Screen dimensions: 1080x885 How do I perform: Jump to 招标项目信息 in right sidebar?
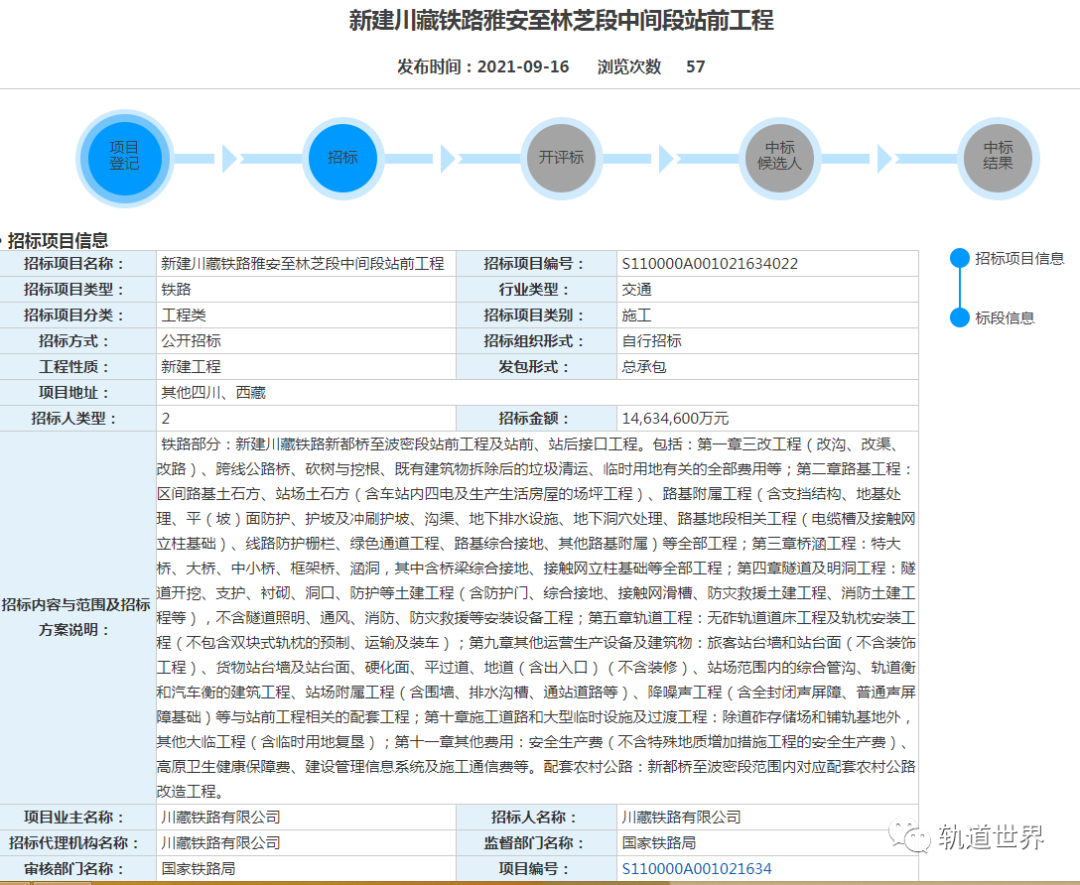pyautogui.click(x=1019, y=259)
